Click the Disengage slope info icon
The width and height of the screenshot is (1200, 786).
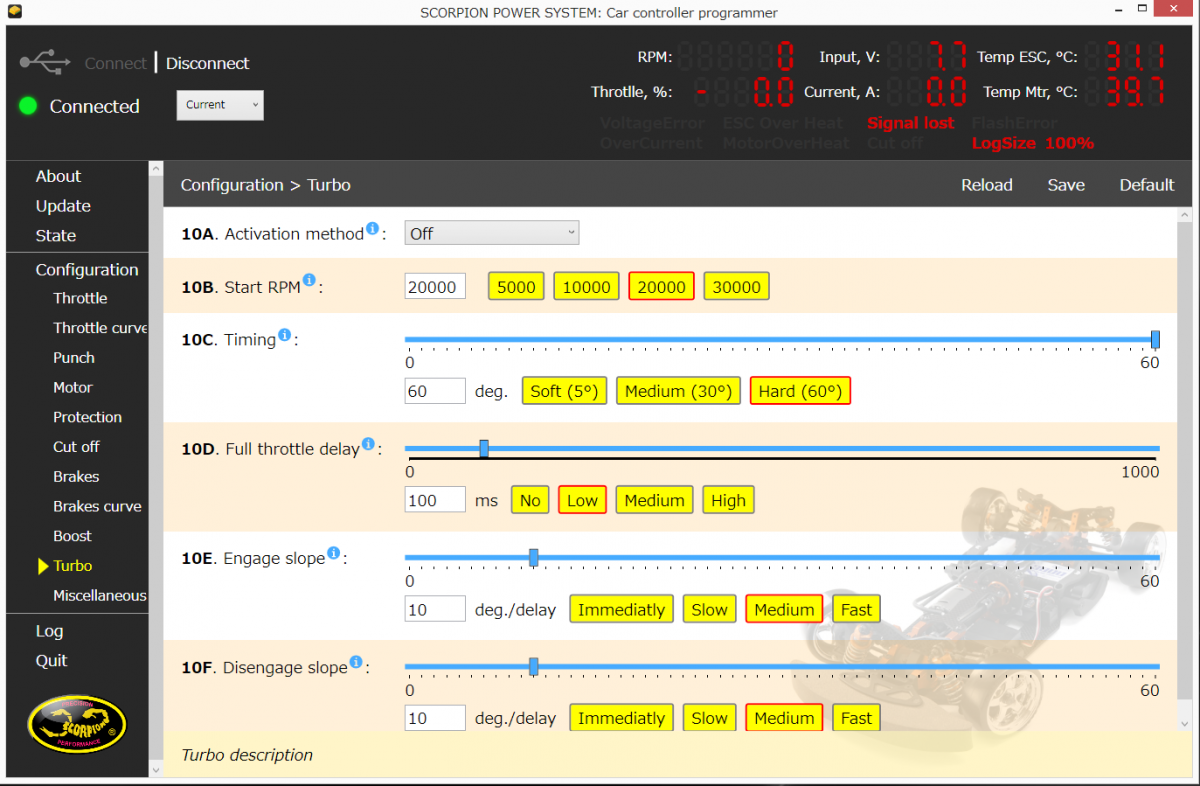355,663
